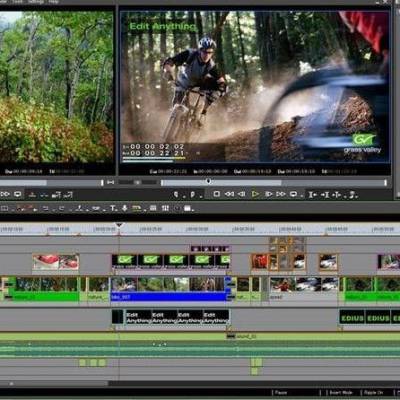400x400 pixels.
Task: Click the Rewind button in the recorder
Action: click(x=229, y=194)
